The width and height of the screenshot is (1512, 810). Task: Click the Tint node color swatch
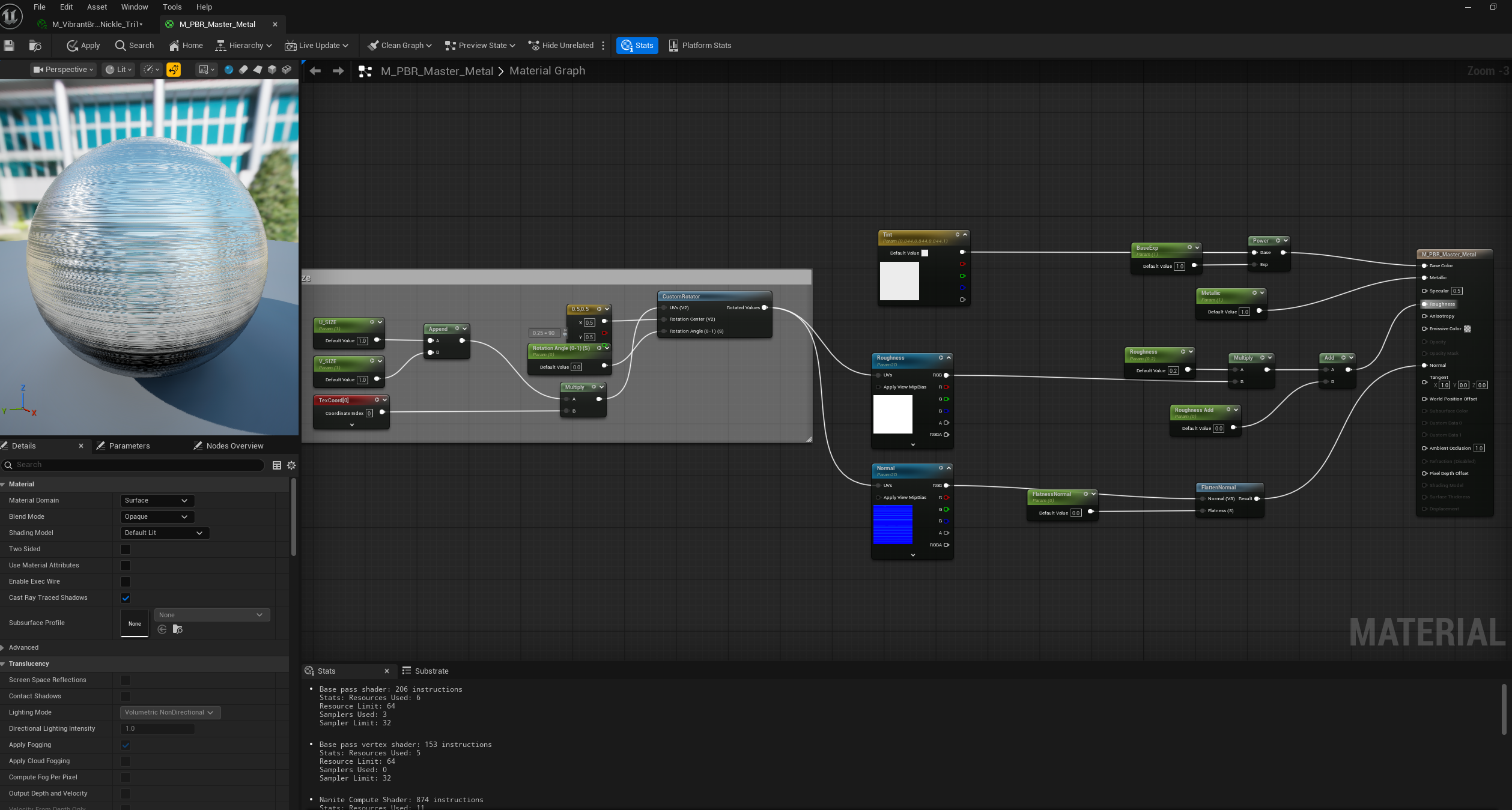click(925, 253)
